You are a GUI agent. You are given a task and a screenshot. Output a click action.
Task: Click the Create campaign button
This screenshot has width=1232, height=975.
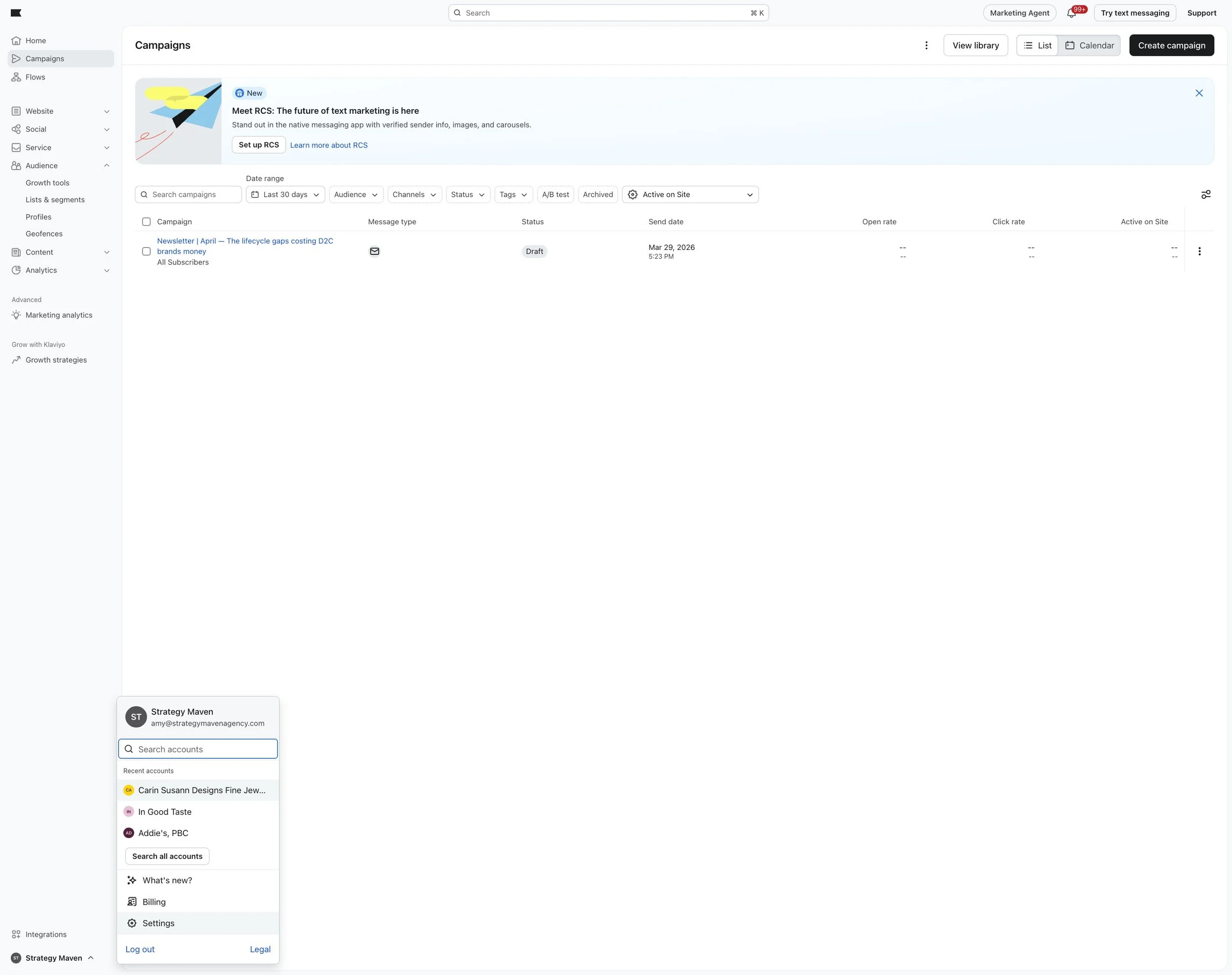pos(1171,46)
